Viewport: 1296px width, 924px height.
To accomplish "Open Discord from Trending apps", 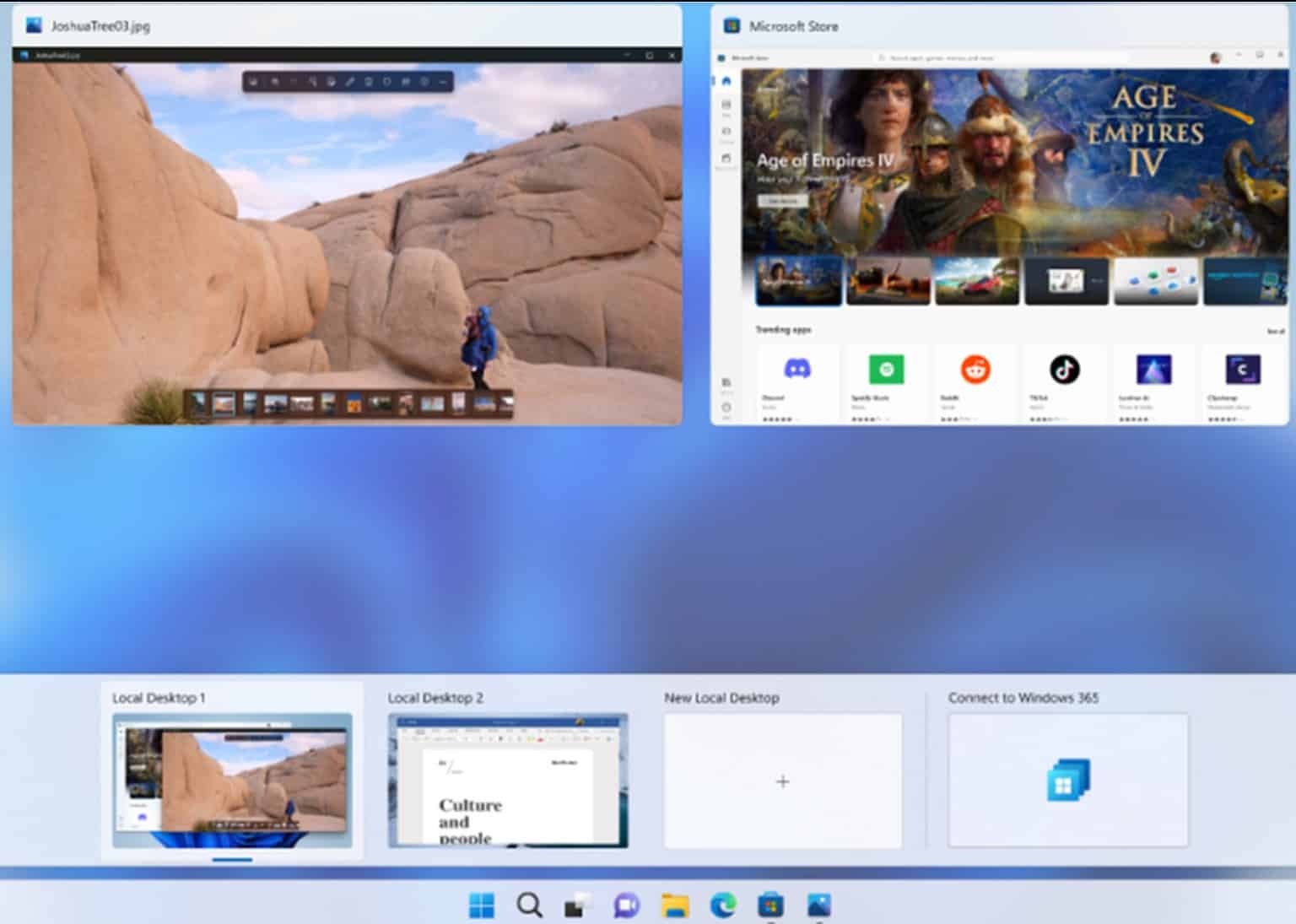I will click(x=796, y=369).
